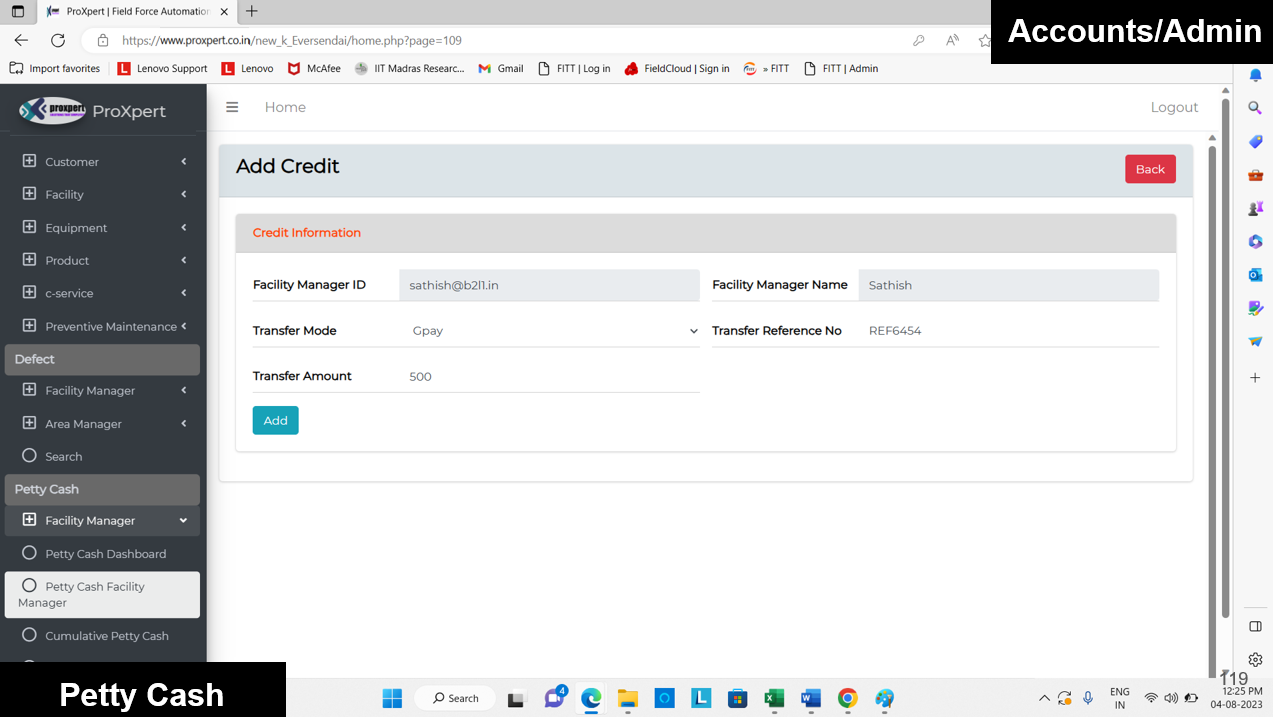The width and height of the screenshot is (1273, 717).
Task: Click the browser page refresh icon
Action: click(58, 40)
